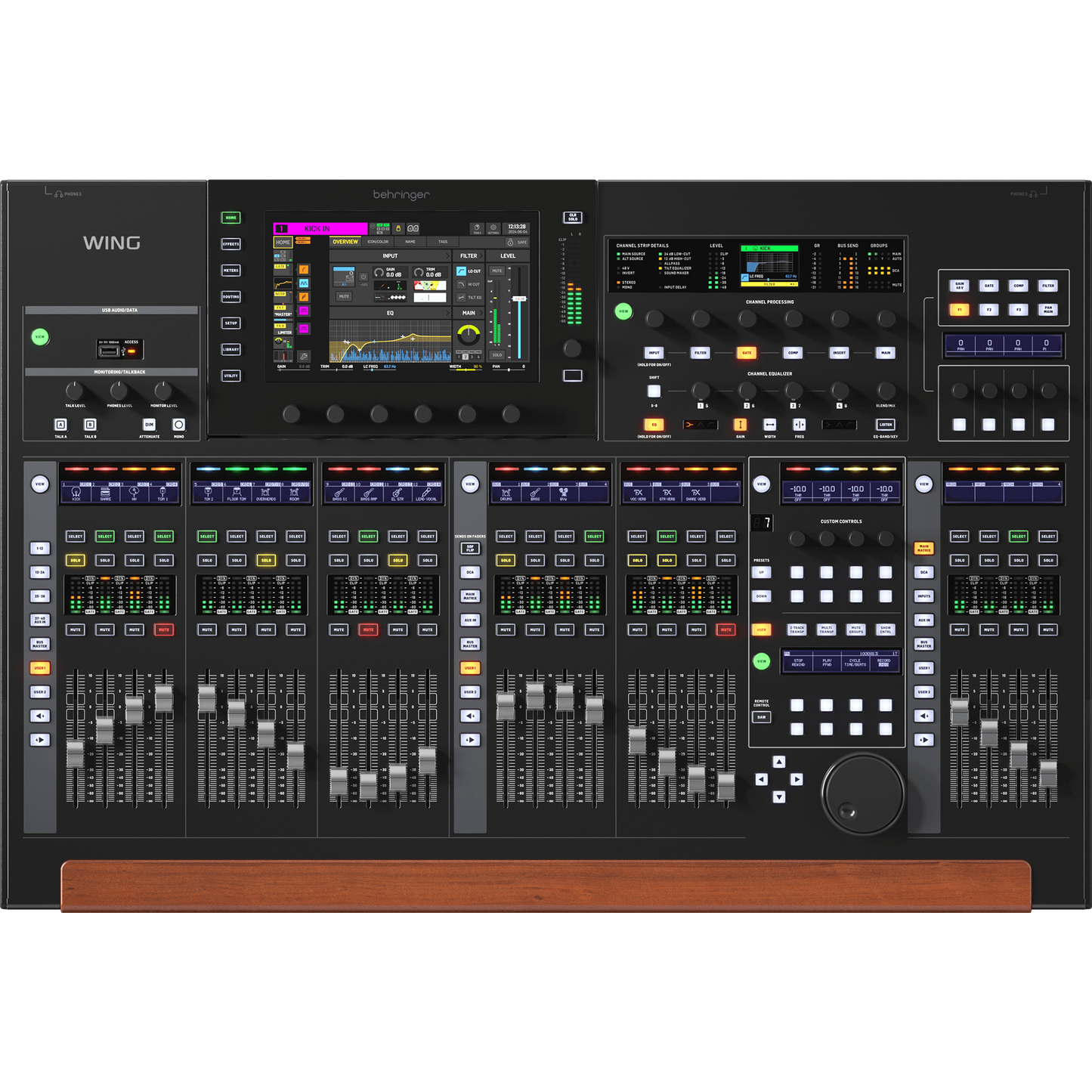Viewport: 1092px width, 1092px height.
Task: Enable TILT EQ on the touchscreen
Action: coord(461,297)
